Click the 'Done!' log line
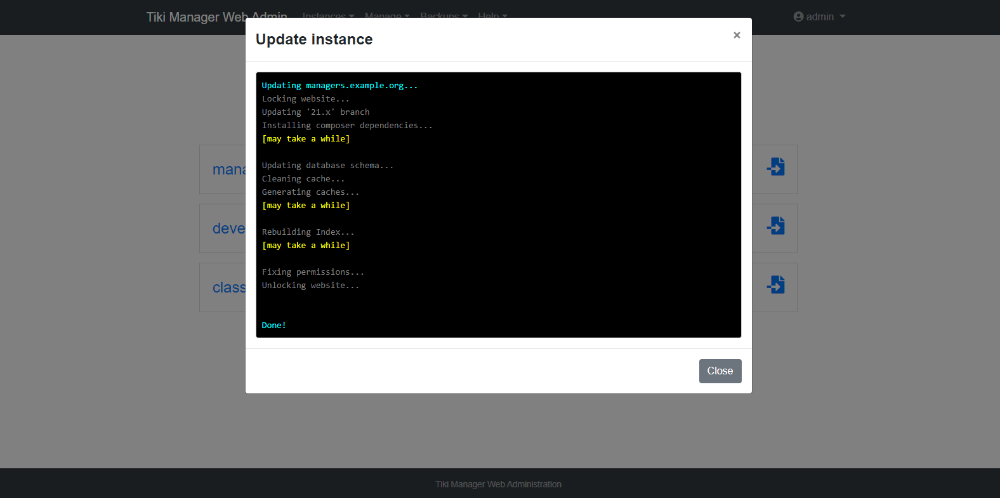Image resolution: width=1000 pixels, height=498 pixels. [274, 325]
